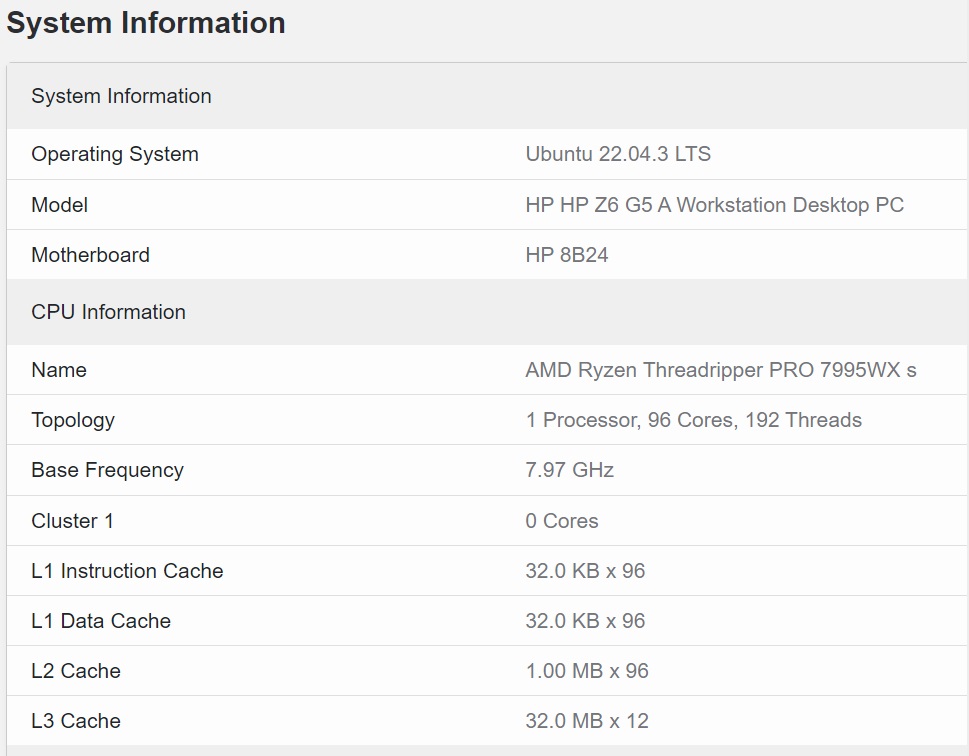The image size is (969, 756).
Task: Select the Ubuntu 22.04.3 LTS value
Action: [618, 153]
